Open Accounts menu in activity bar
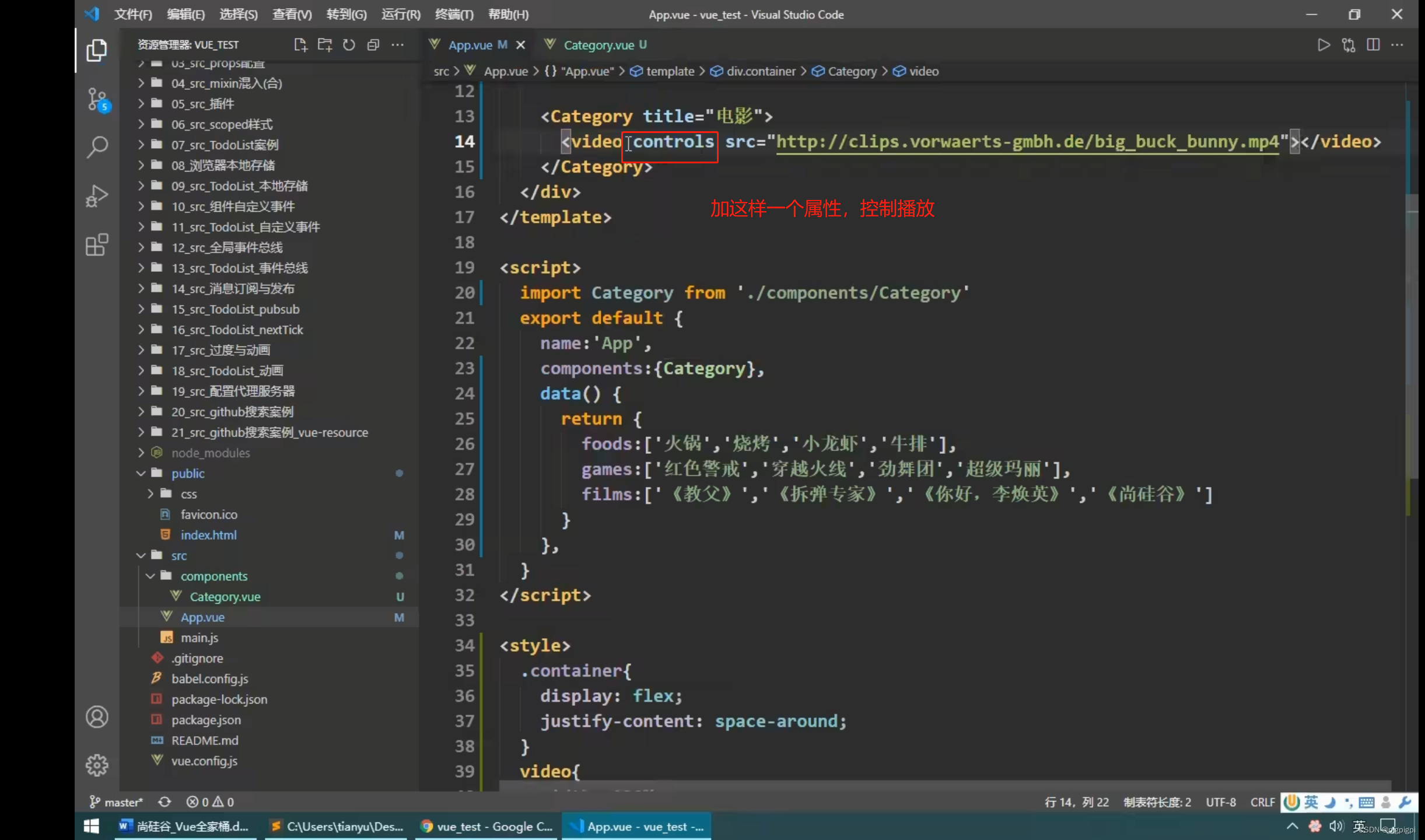 click(x=97, y=716)
